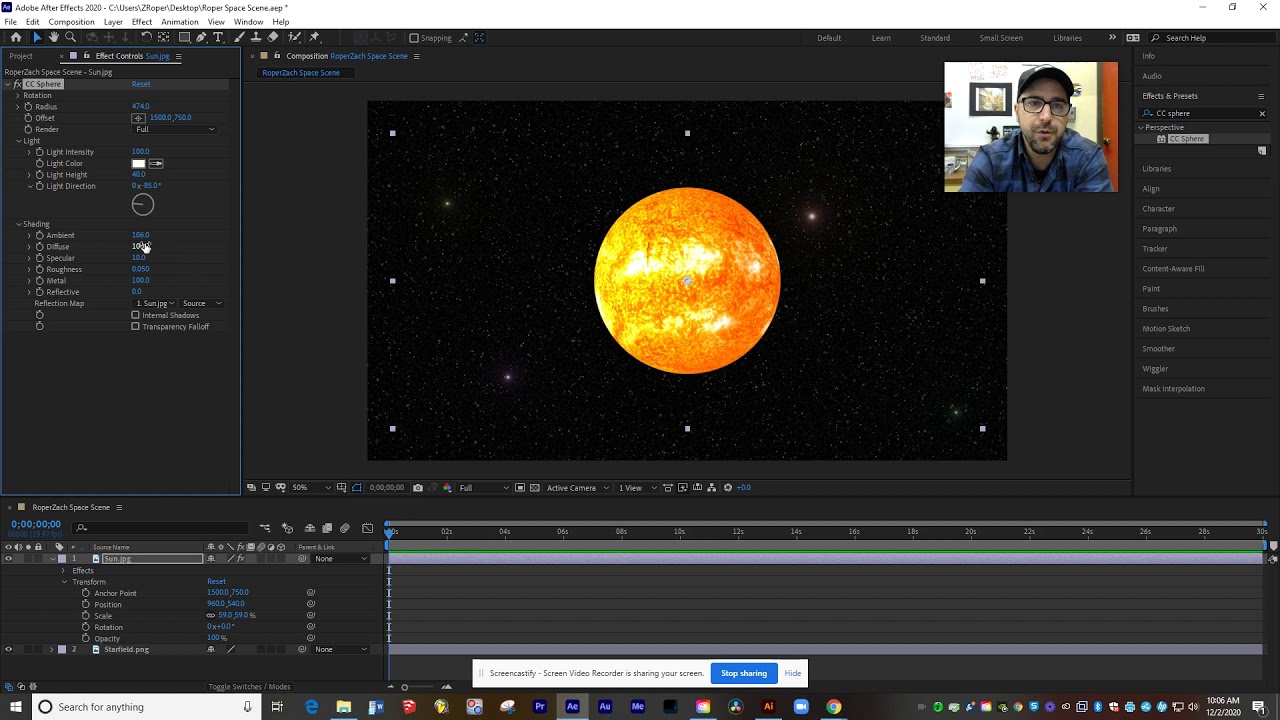1280x720 pixels.
Task: Click Scale stopwatch in timeline
Action: [86, 616]
